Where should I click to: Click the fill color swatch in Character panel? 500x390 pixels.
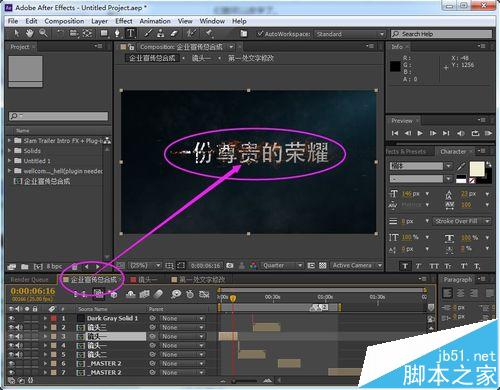click(477, 169)
